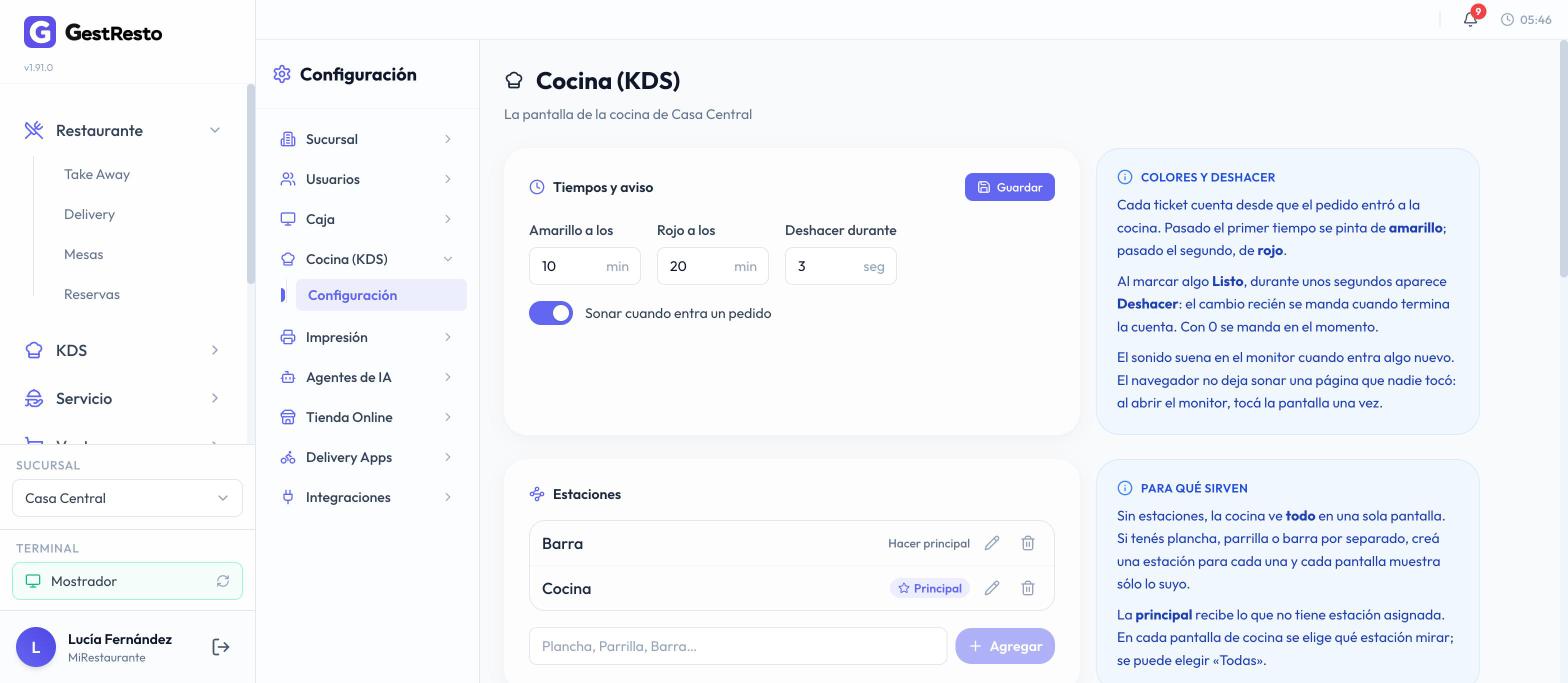Click the GestResto logo icon
Image resolution: width=1568 pixels, height=683 pixels.
40,32
